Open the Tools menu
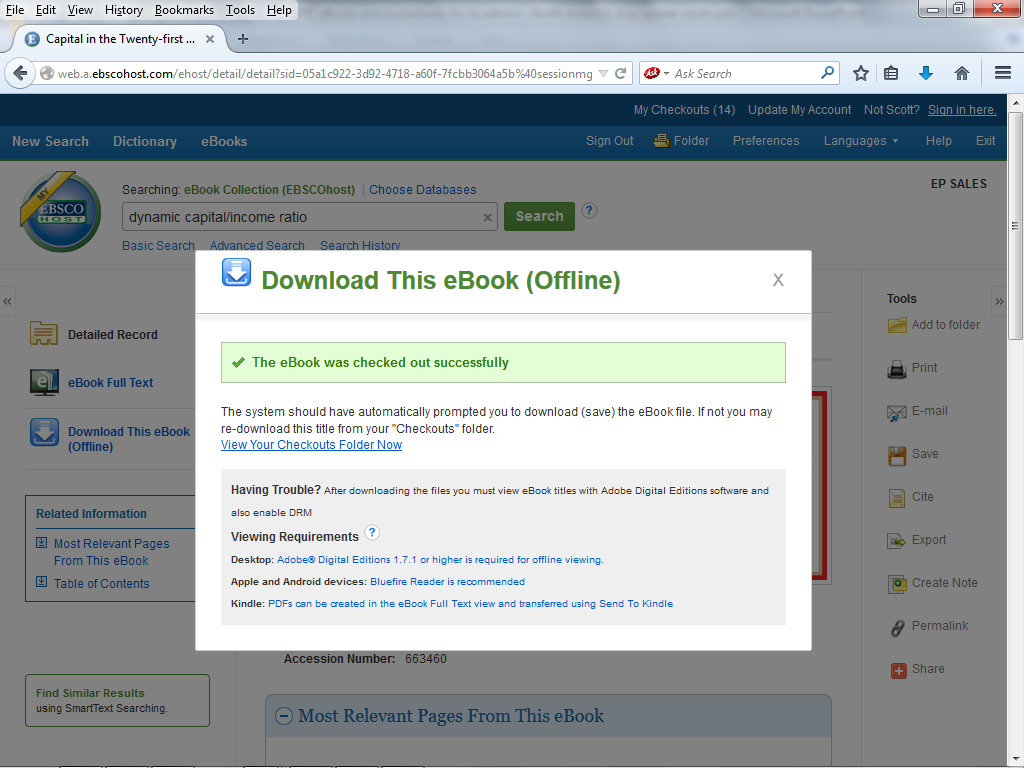Viewport: 1024px width, 768px height. coord(240,10)
